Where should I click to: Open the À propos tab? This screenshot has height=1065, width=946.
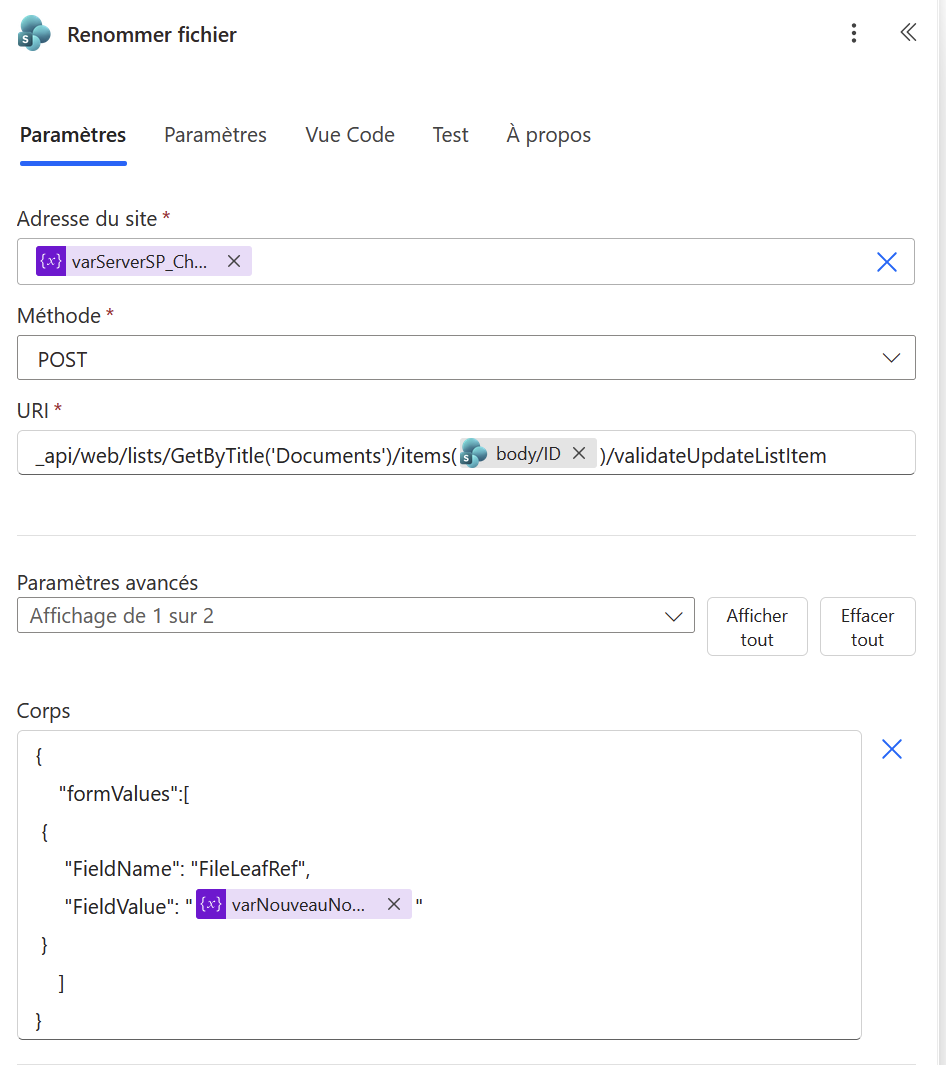pyautogui.click(x=548, y=135)
